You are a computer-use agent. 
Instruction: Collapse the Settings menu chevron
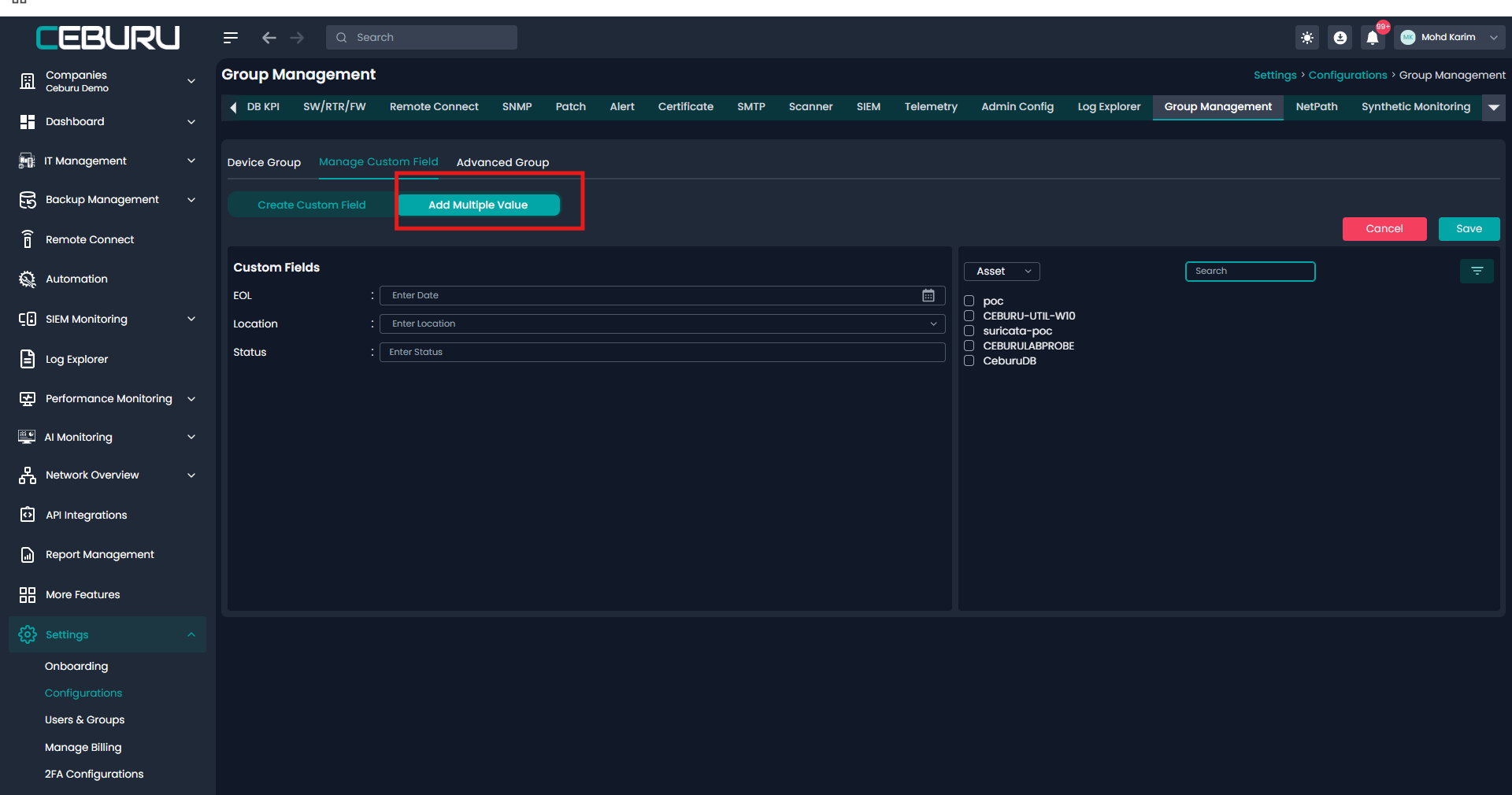click(x=191, y=634)
